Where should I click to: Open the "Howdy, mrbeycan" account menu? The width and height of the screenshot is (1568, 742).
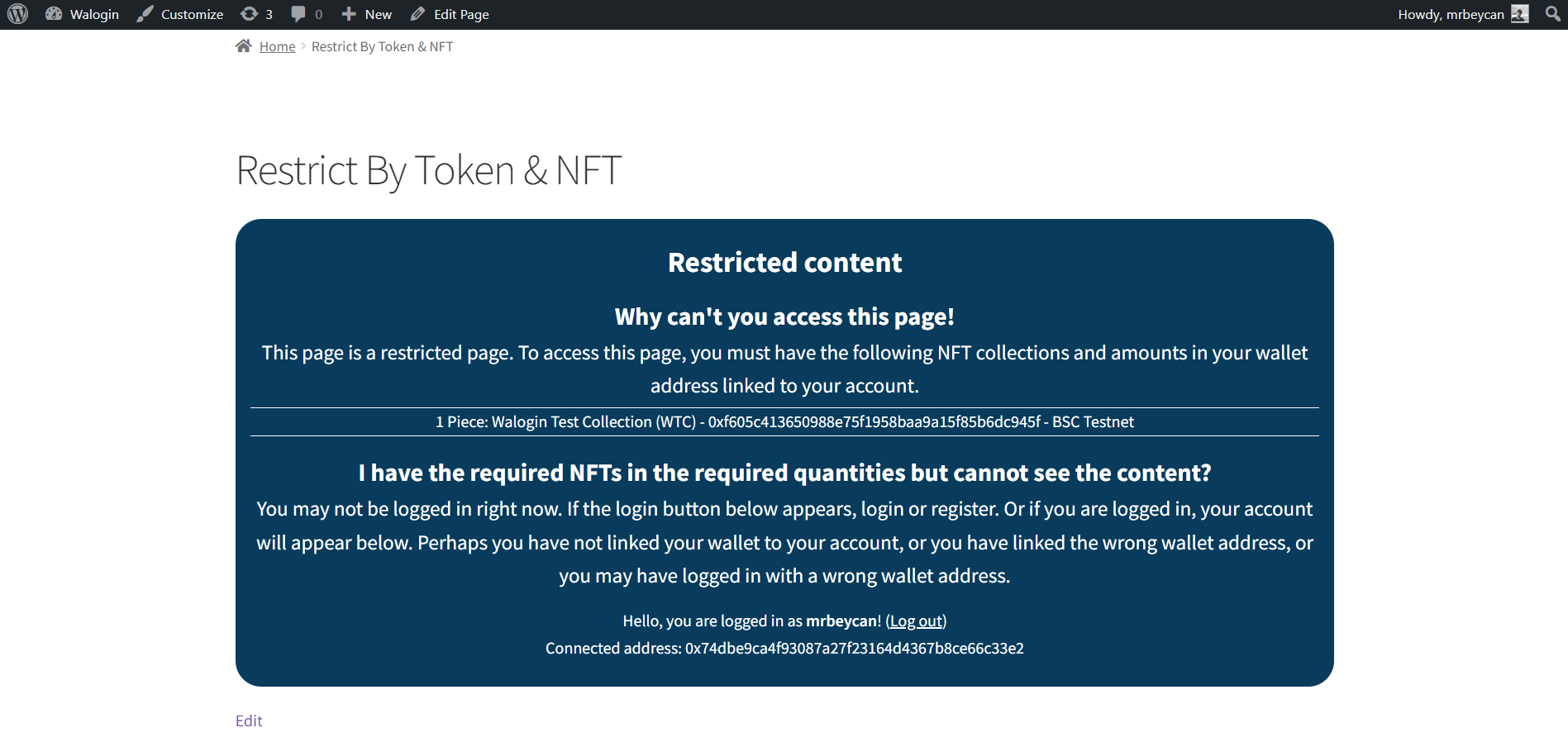tap(1451, 14)
